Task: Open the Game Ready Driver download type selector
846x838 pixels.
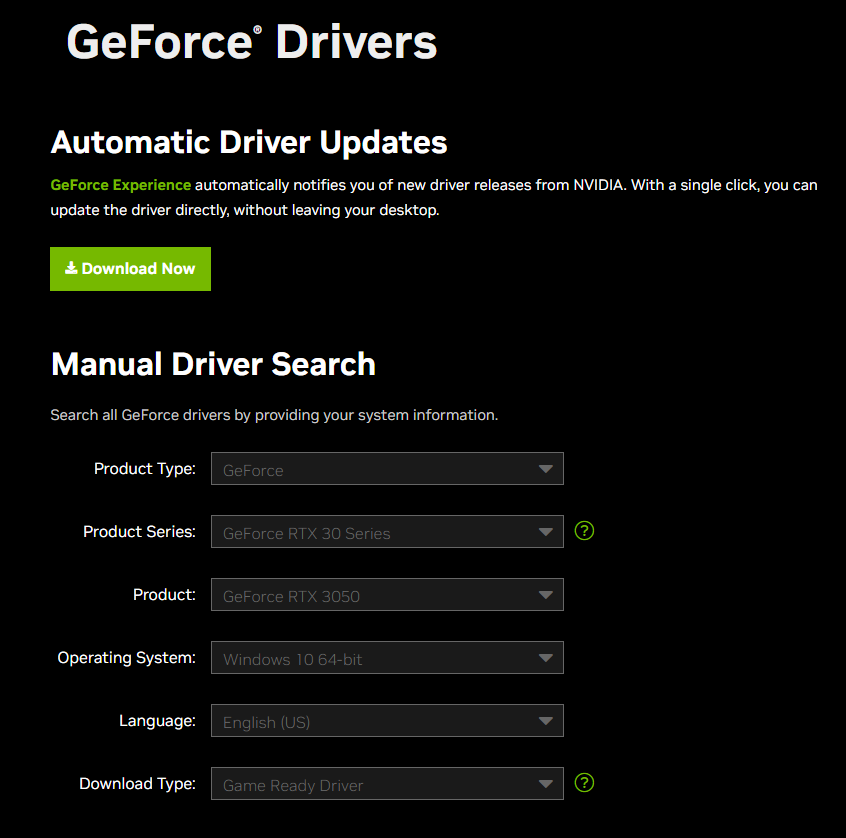Action: (387, 783)
